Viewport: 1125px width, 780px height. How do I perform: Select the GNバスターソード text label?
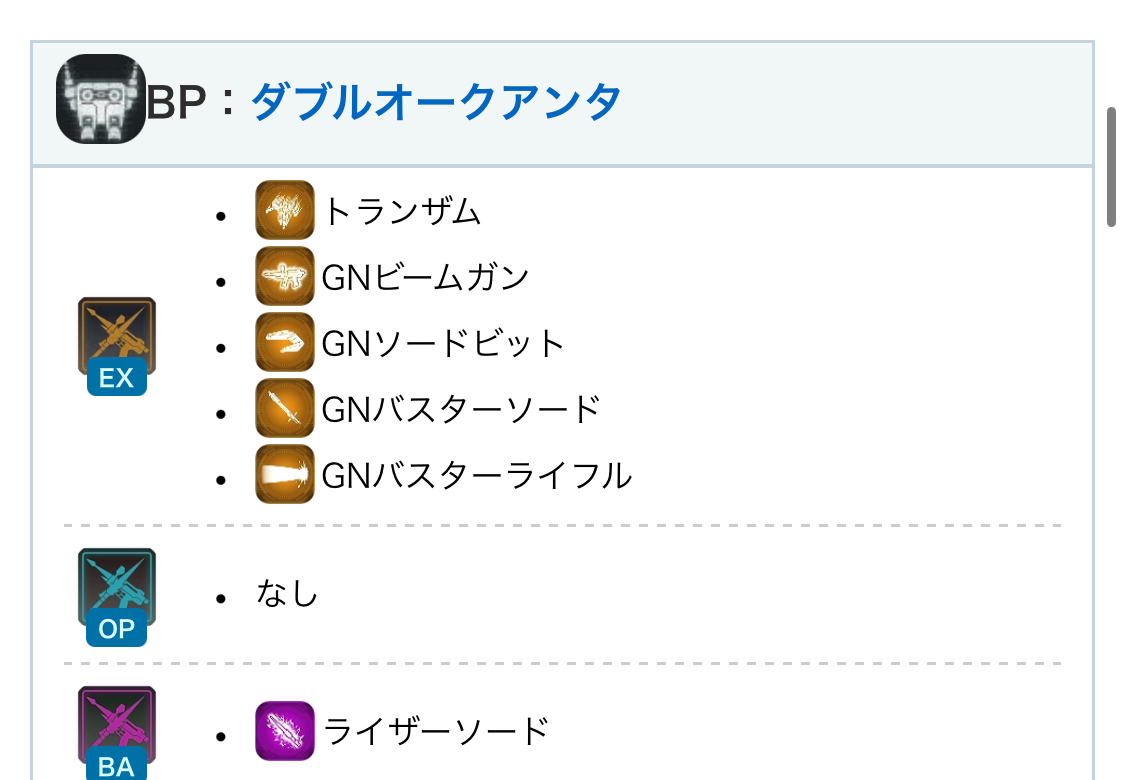pos(461,409)
